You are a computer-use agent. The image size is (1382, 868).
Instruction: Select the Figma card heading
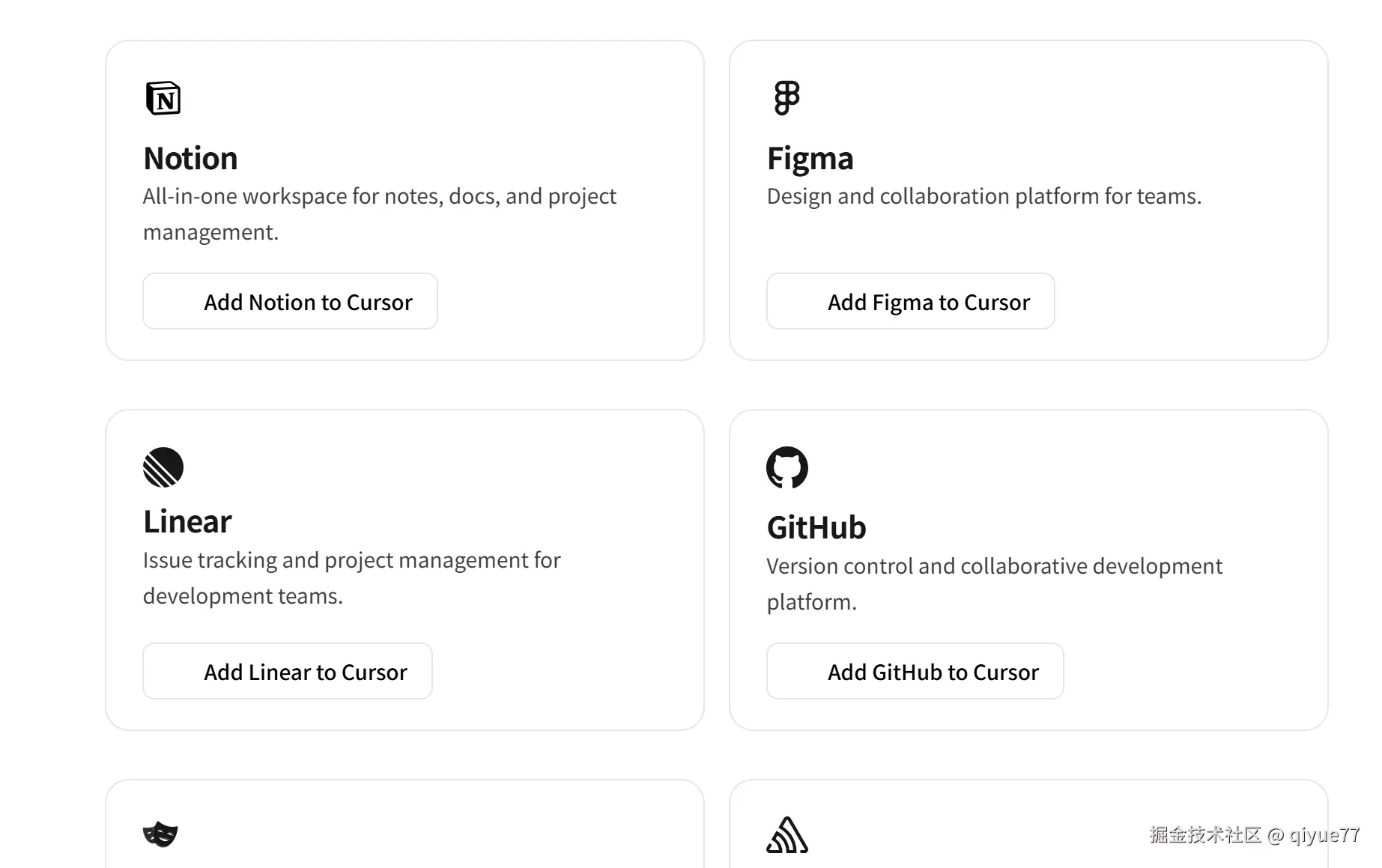pyautogui.click(x=810, y=159)
